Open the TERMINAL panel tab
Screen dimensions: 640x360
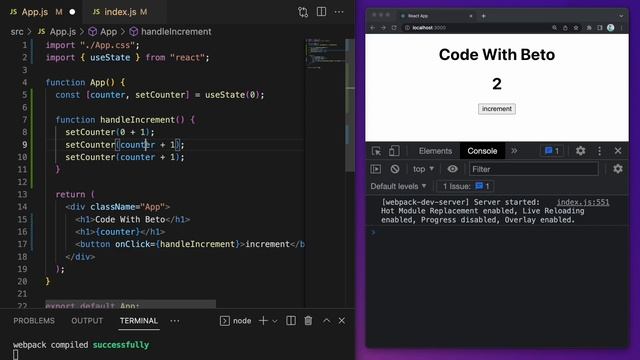click(139, 321)
